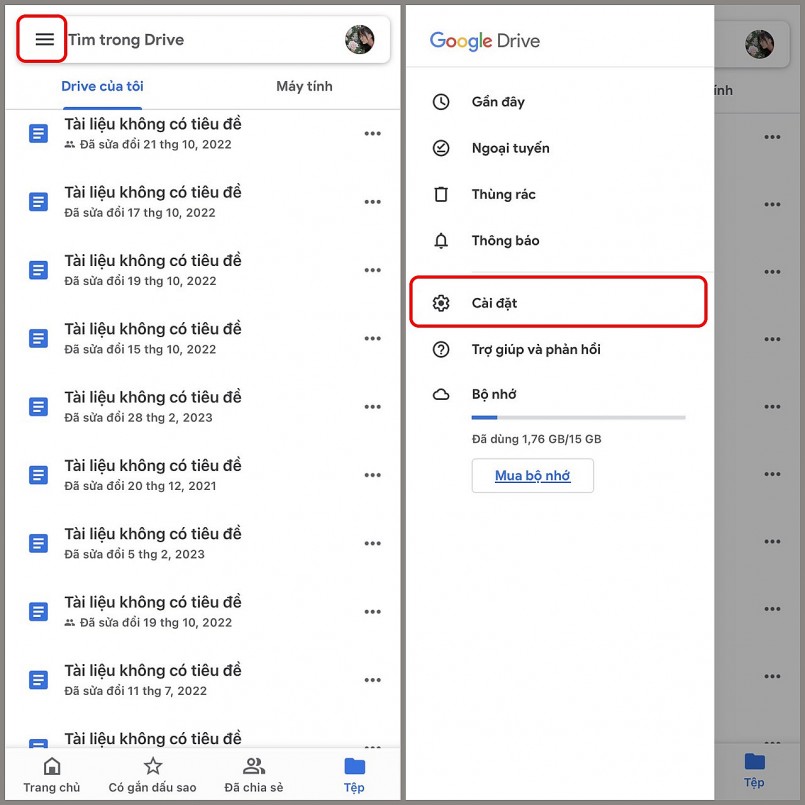Open the hamburger menu in Drive
This screenshot has width=805, height=805.
pos(44,40)
